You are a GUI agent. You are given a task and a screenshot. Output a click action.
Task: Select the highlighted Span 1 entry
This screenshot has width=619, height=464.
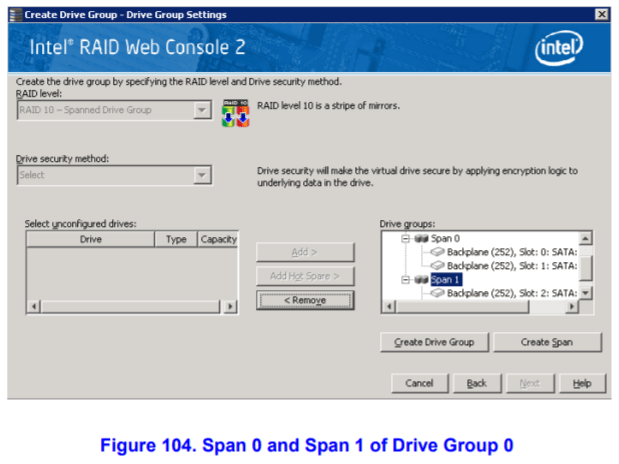coord(446,280)
